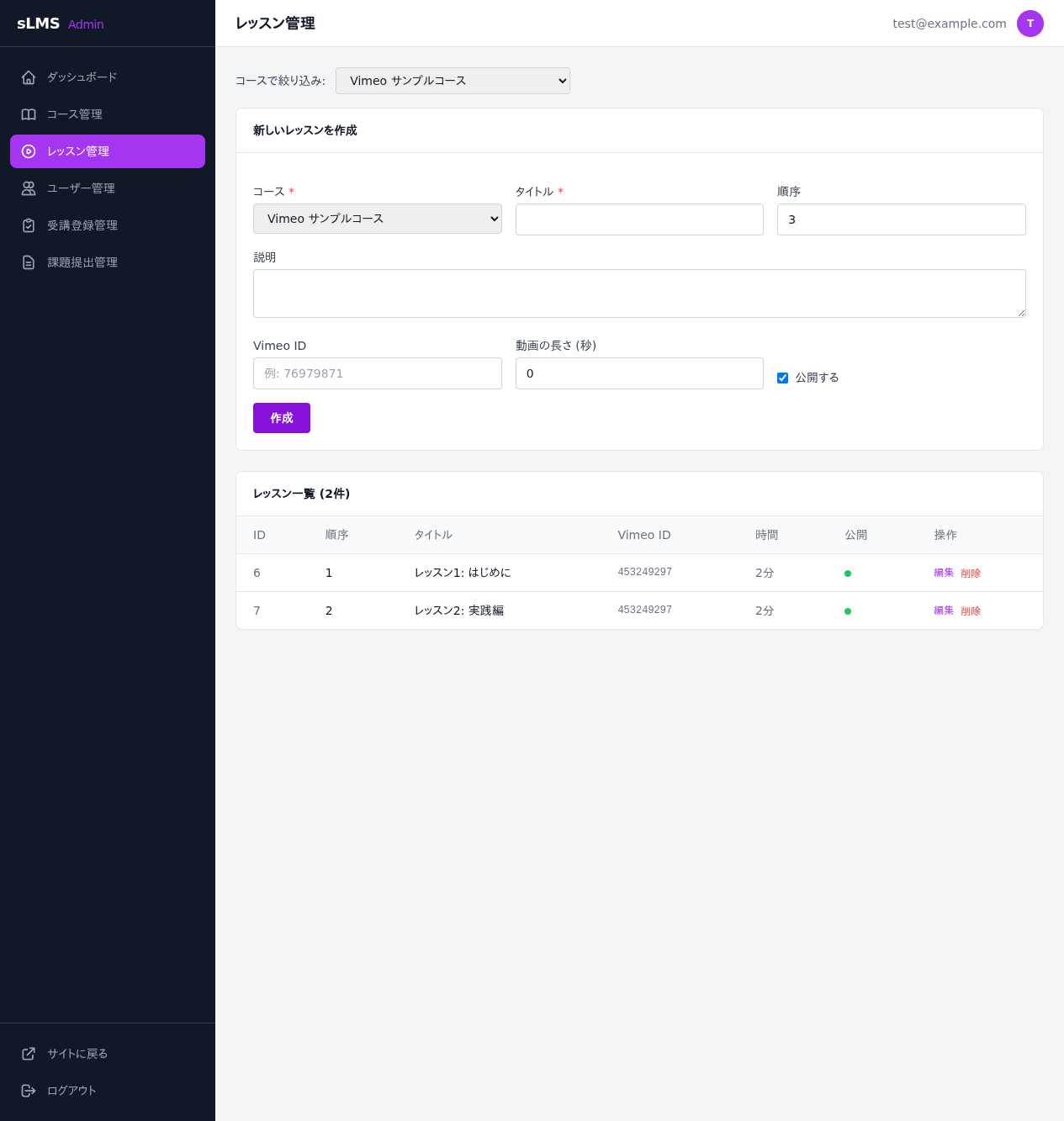Uncheck the 公開する checkbox
The width and height of the screenshot is (1064, 1121).
tap(783, 378)
